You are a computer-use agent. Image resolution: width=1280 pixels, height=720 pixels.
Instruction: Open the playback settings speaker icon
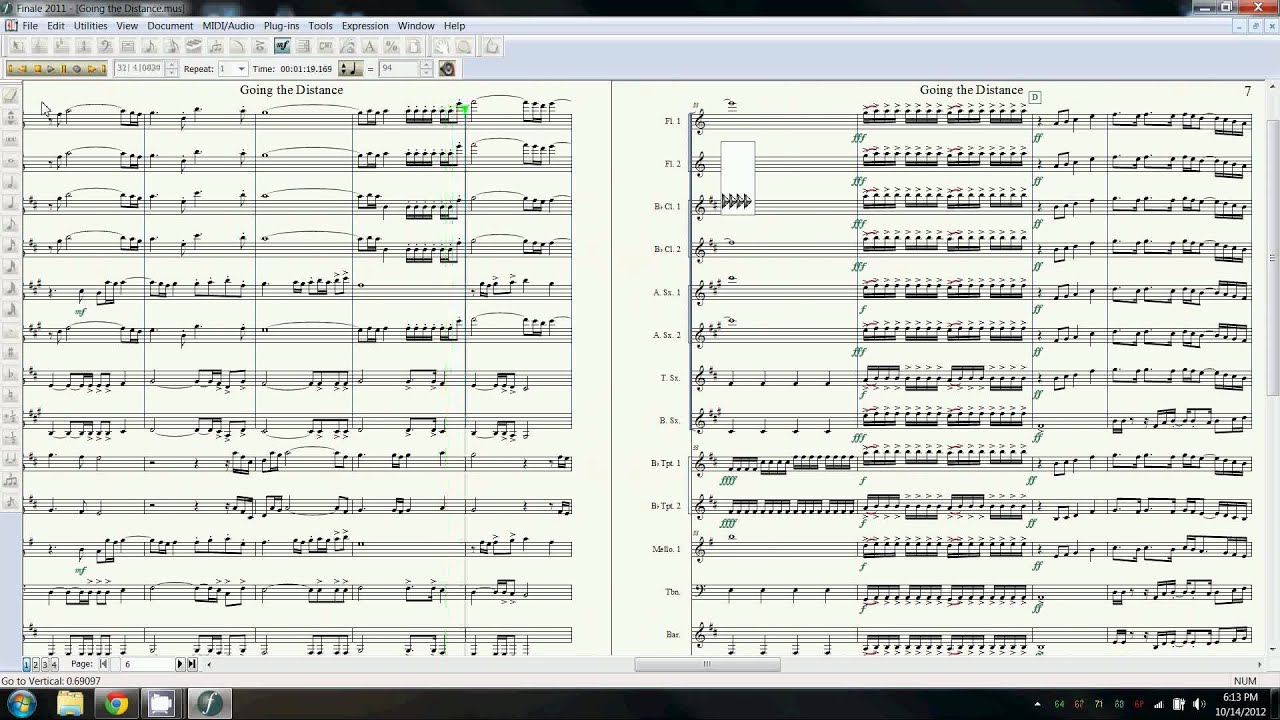tap(447, 68)
